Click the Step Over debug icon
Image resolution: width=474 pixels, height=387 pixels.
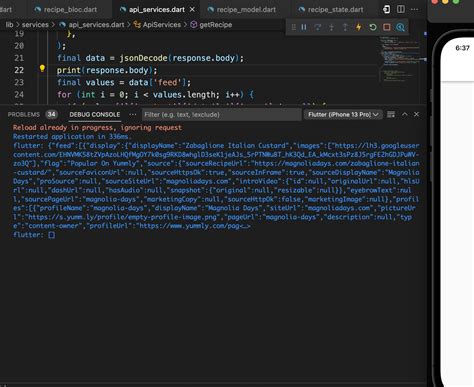click(x=318, y=27)
